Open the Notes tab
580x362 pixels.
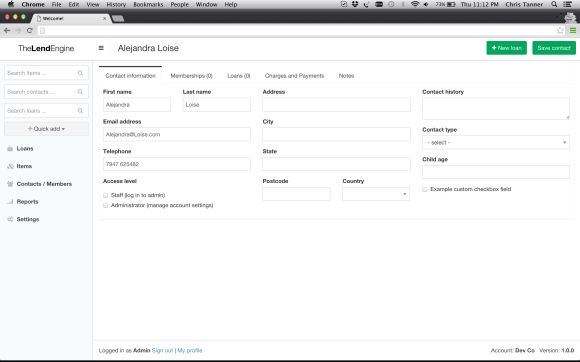pyautogui.click(x=346, y=75)
